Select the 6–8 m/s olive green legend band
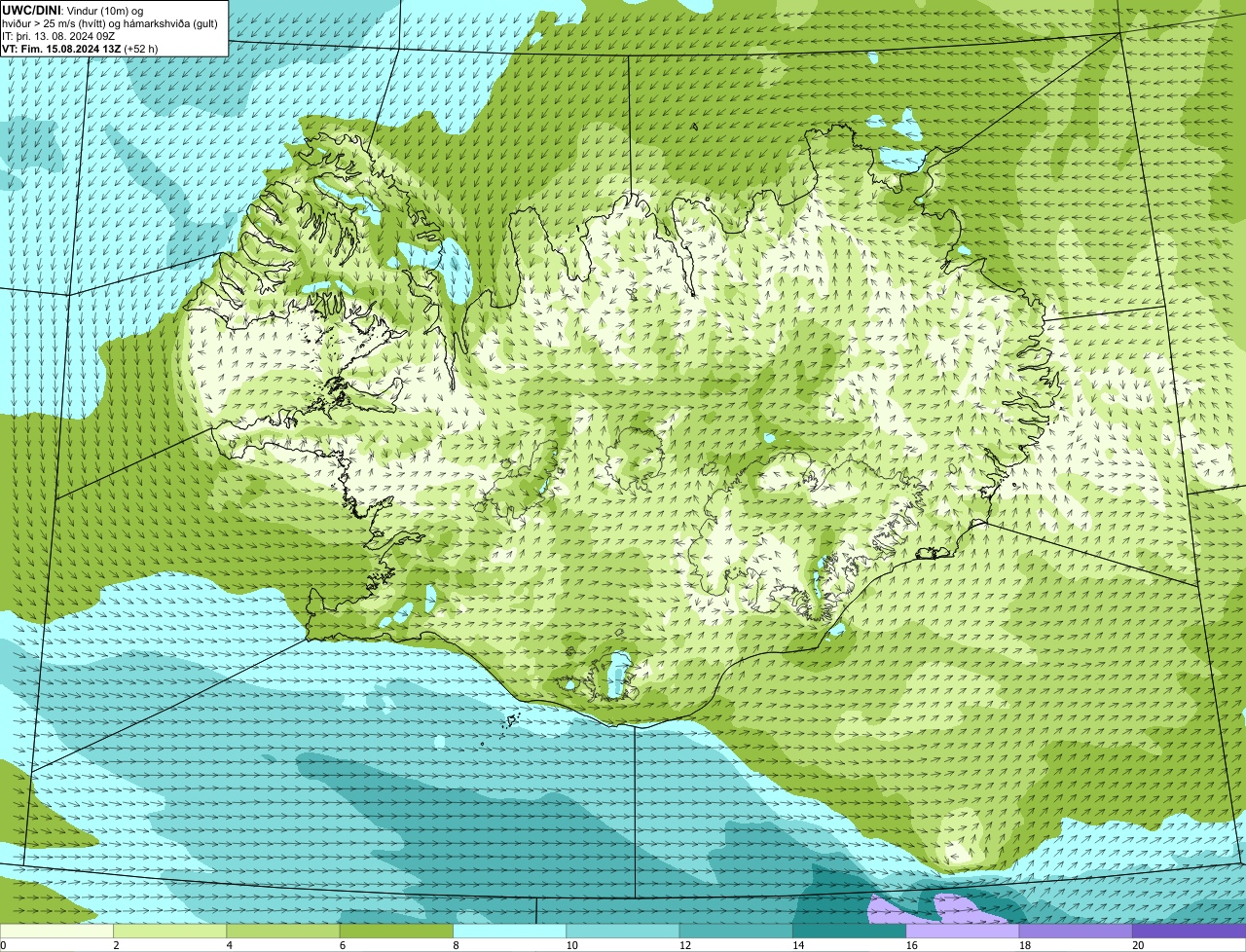 pyautogui.click(x=396, y=931)
